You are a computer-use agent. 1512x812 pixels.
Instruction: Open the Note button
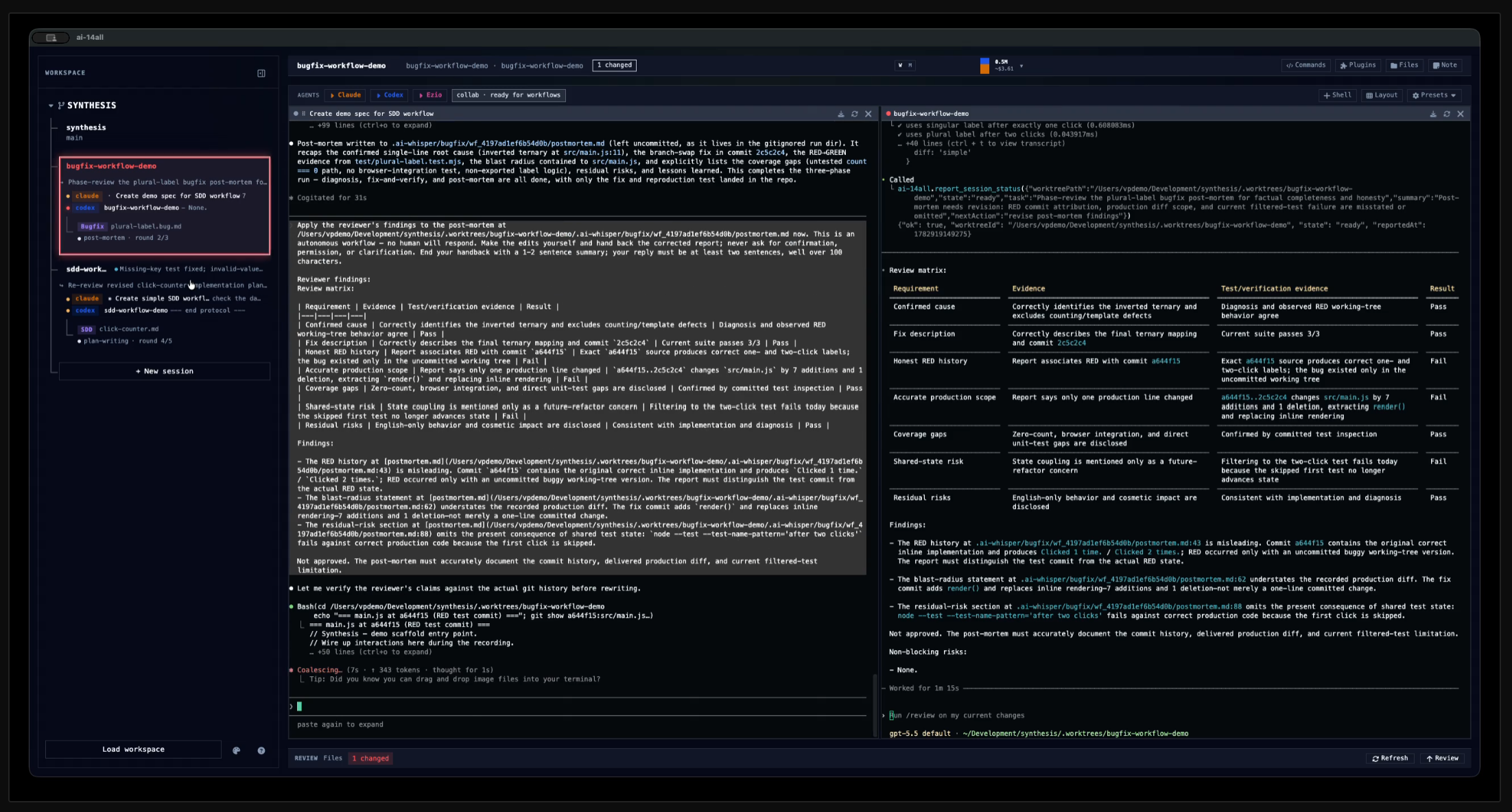pyautogui.click(x=1445, y=66)
